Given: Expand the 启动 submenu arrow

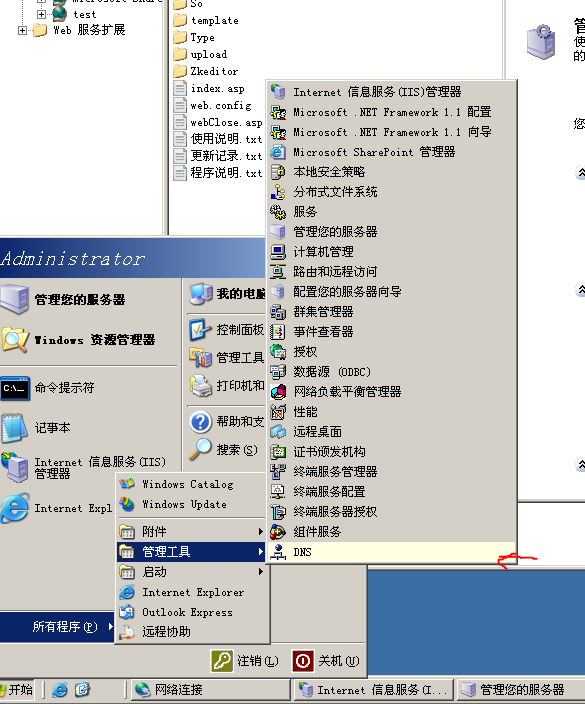Looking at the screenshot, I should coord(260,572).
